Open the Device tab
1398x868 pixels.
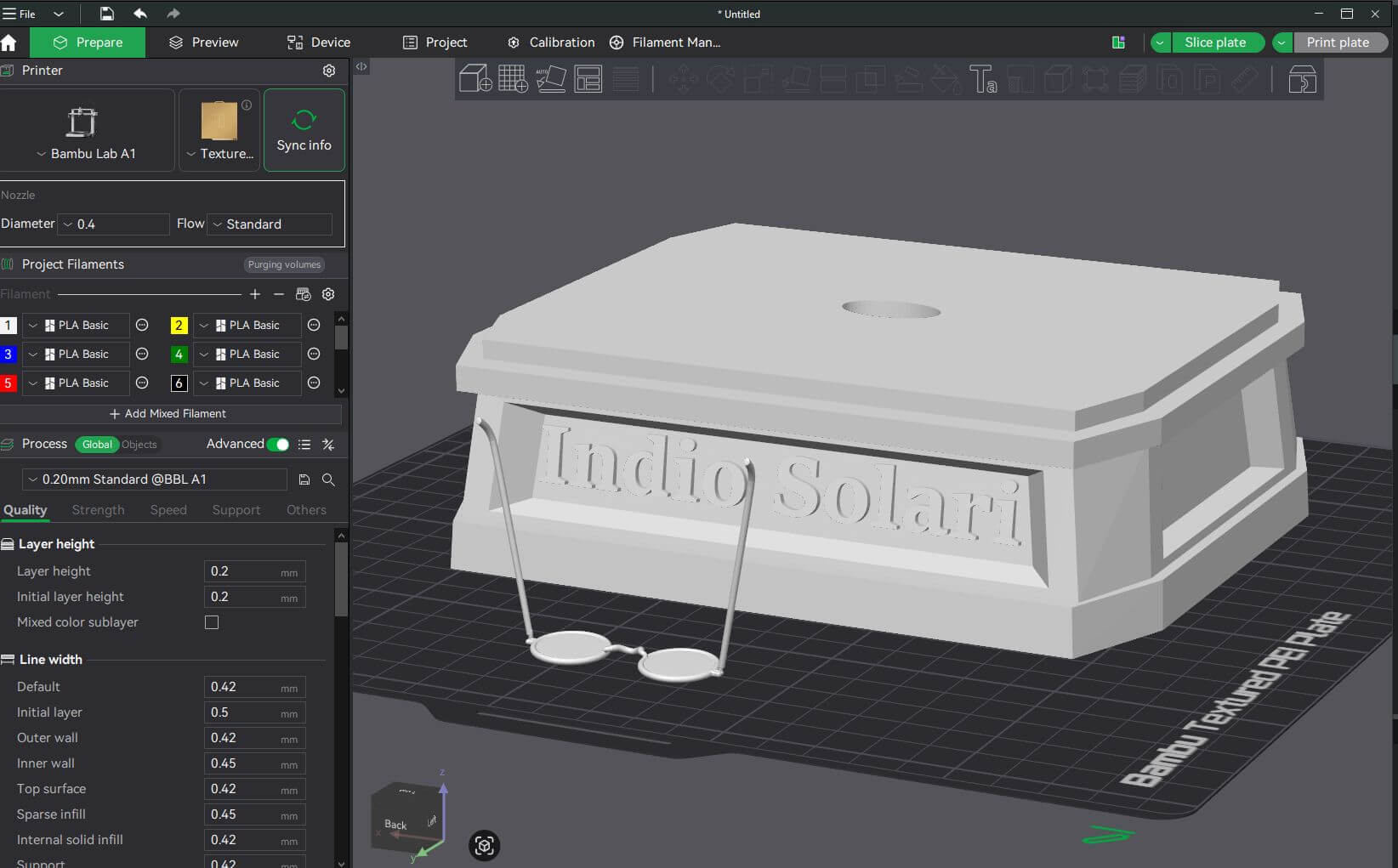tap(319, 43)
